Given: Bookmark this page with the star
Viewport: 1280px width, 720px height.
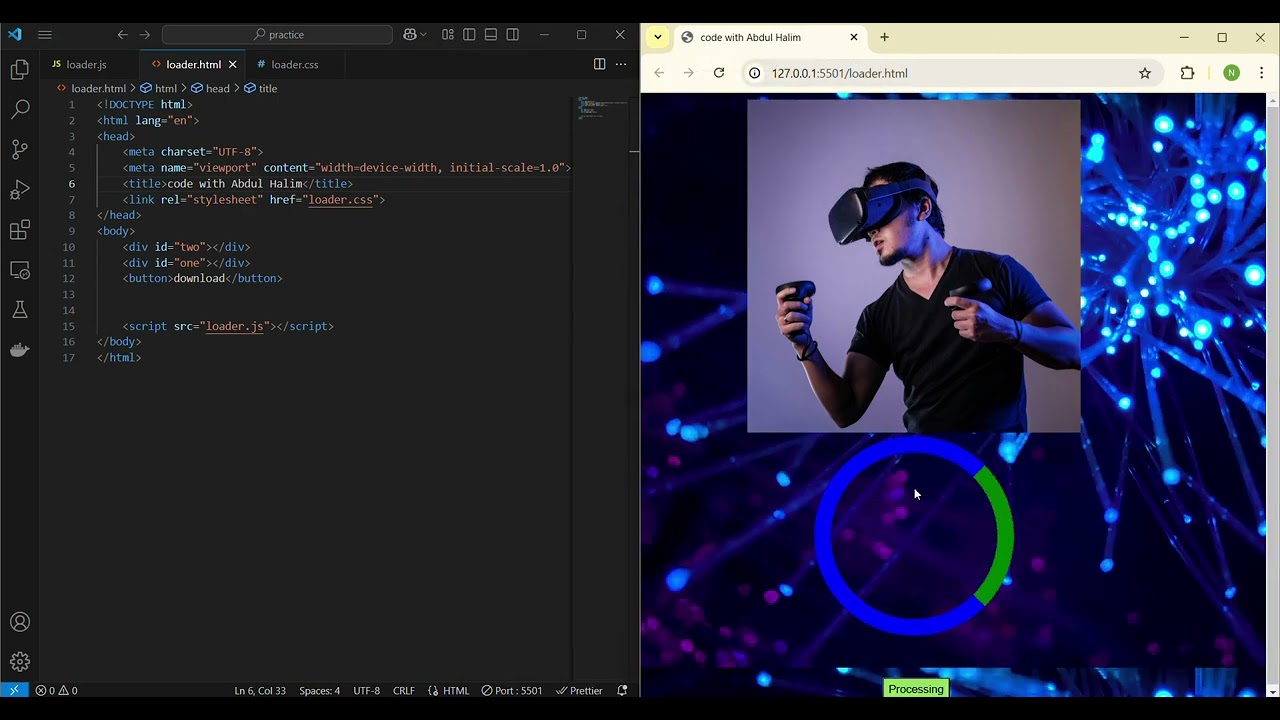Looking at the screenshot, I should pos(1145,73).
